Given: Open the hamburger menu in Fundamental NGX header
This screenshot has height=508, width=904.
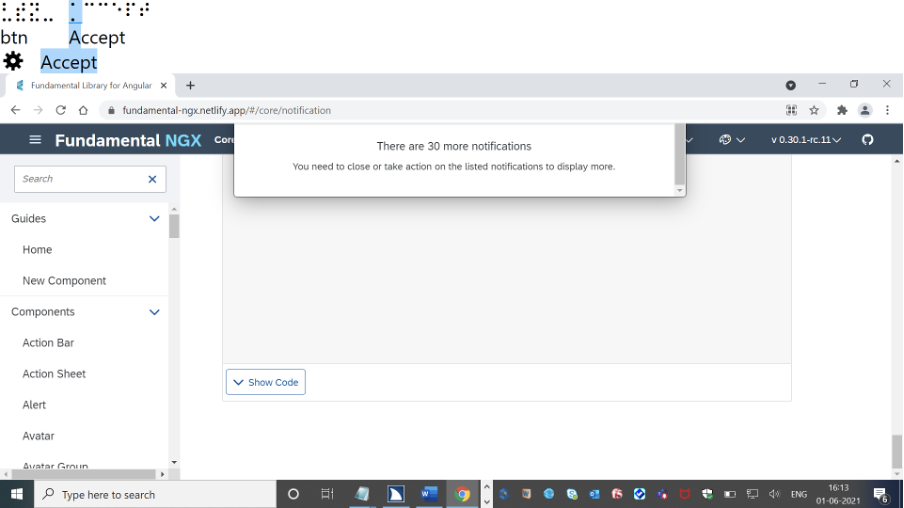Looking at the screenshot, I should coord(35,140).
